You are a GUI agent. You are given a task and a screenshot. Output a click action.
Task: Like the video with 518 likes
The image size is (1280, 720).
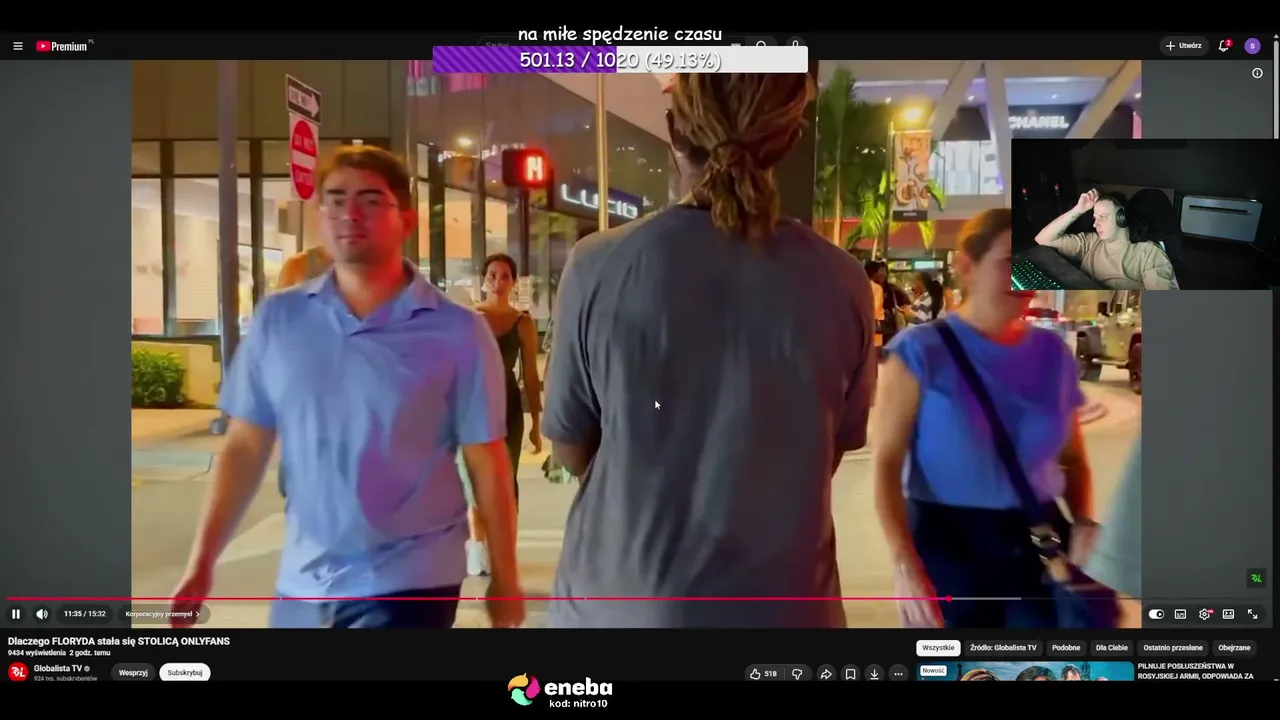[763, 674]
